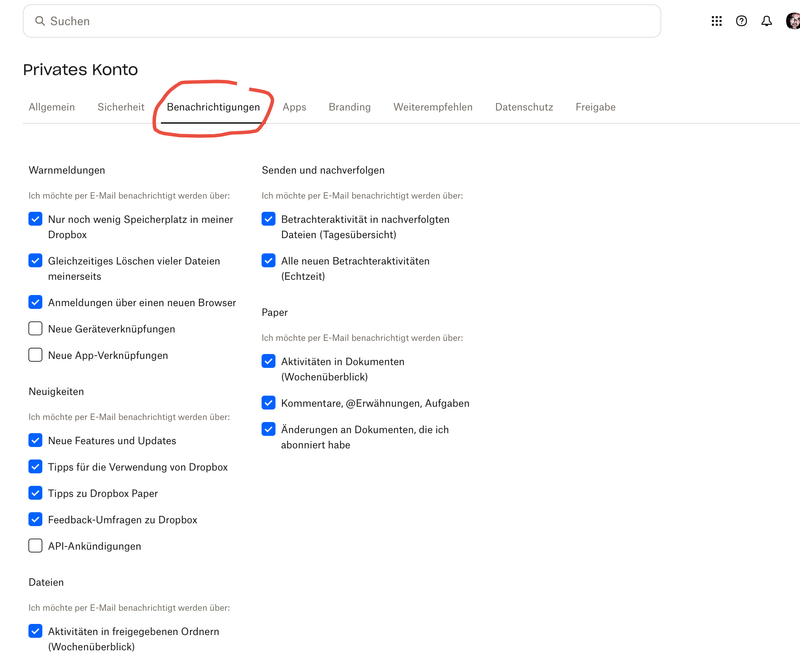Select the Benachrichtigungen tab
800x656 pixels.
[x=213, y=107]
